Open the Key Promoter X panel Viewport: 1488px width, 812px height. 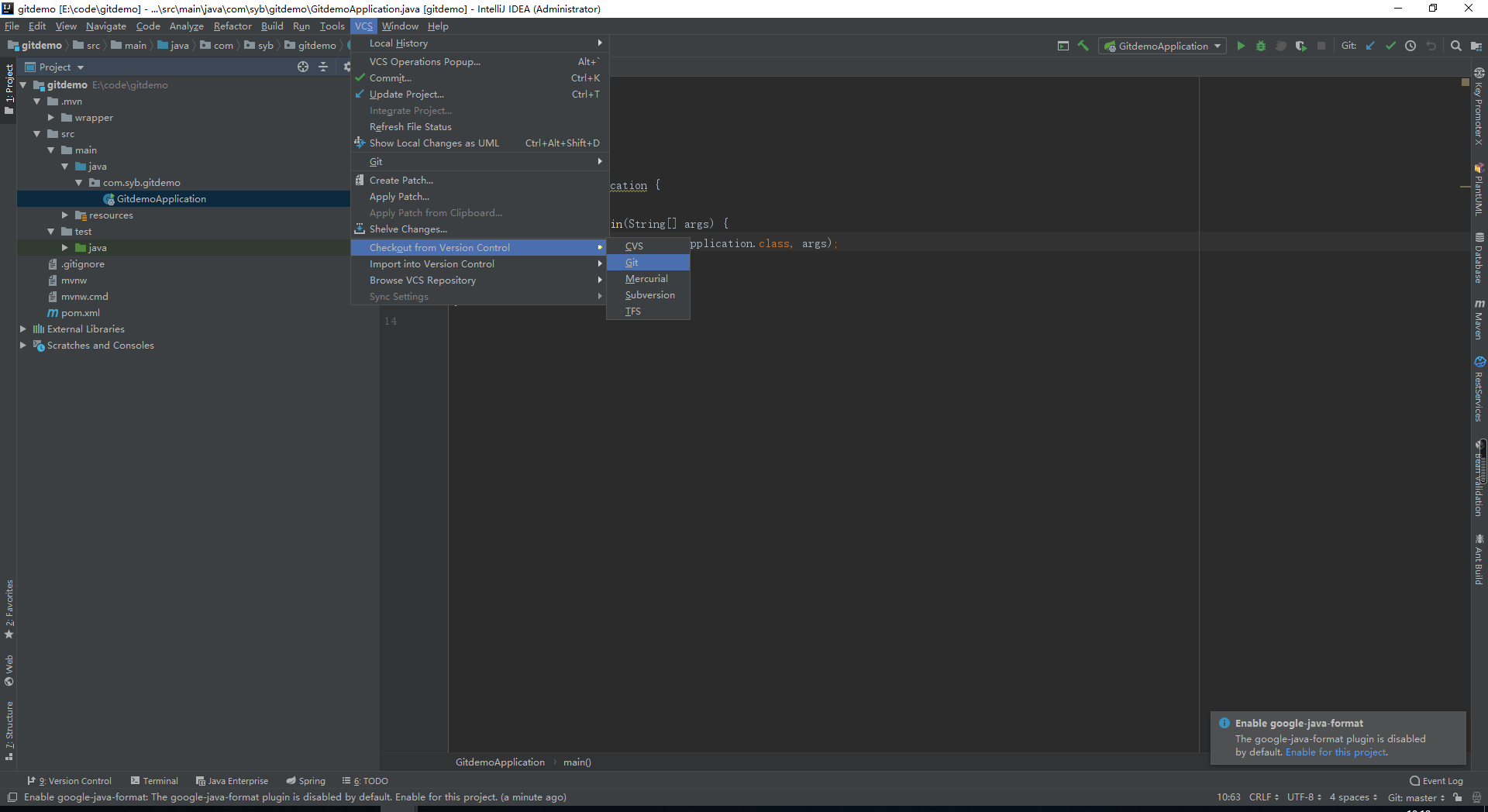[x=1479, y=106]
